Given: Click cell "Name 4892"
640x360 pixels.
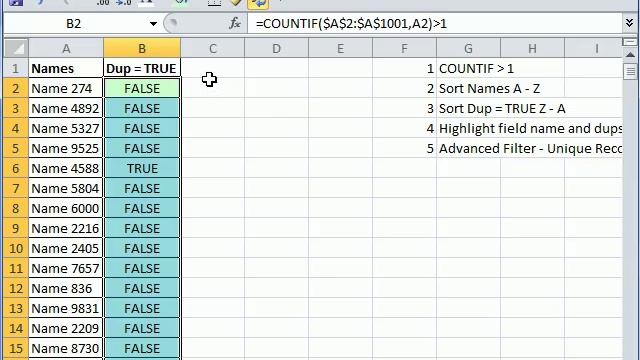Looking at the screenshot, I should [66, 108].
